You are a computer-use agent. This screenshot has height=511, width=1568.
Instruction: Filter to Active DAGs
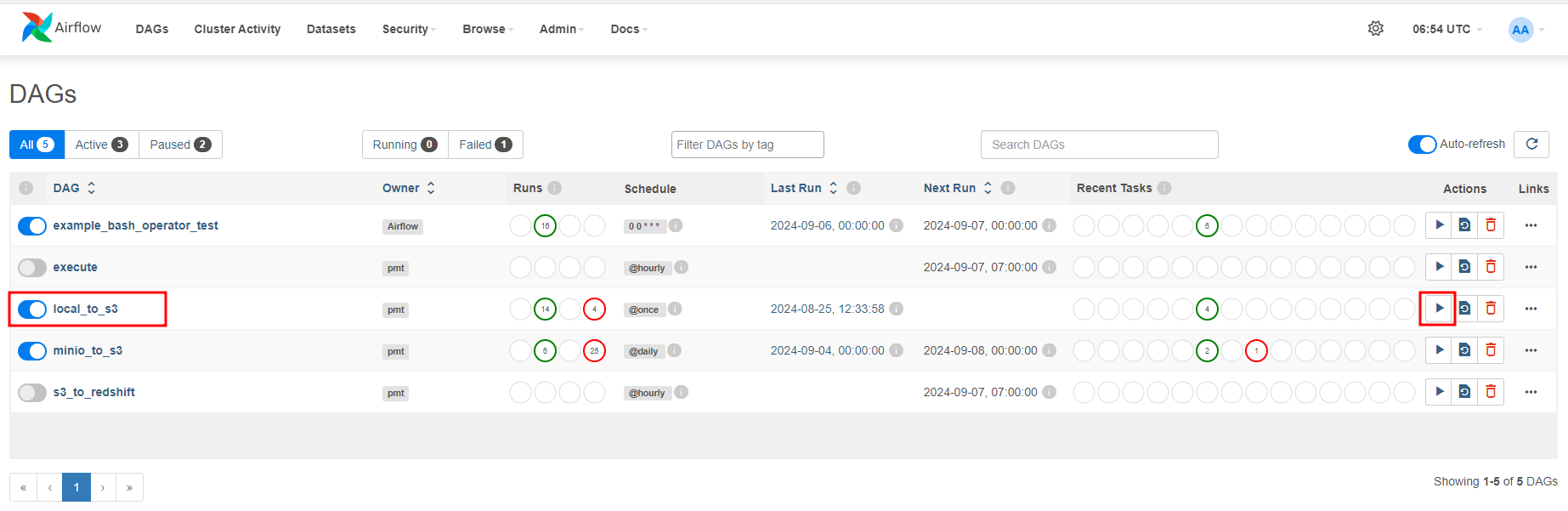[x=101, y=145]
